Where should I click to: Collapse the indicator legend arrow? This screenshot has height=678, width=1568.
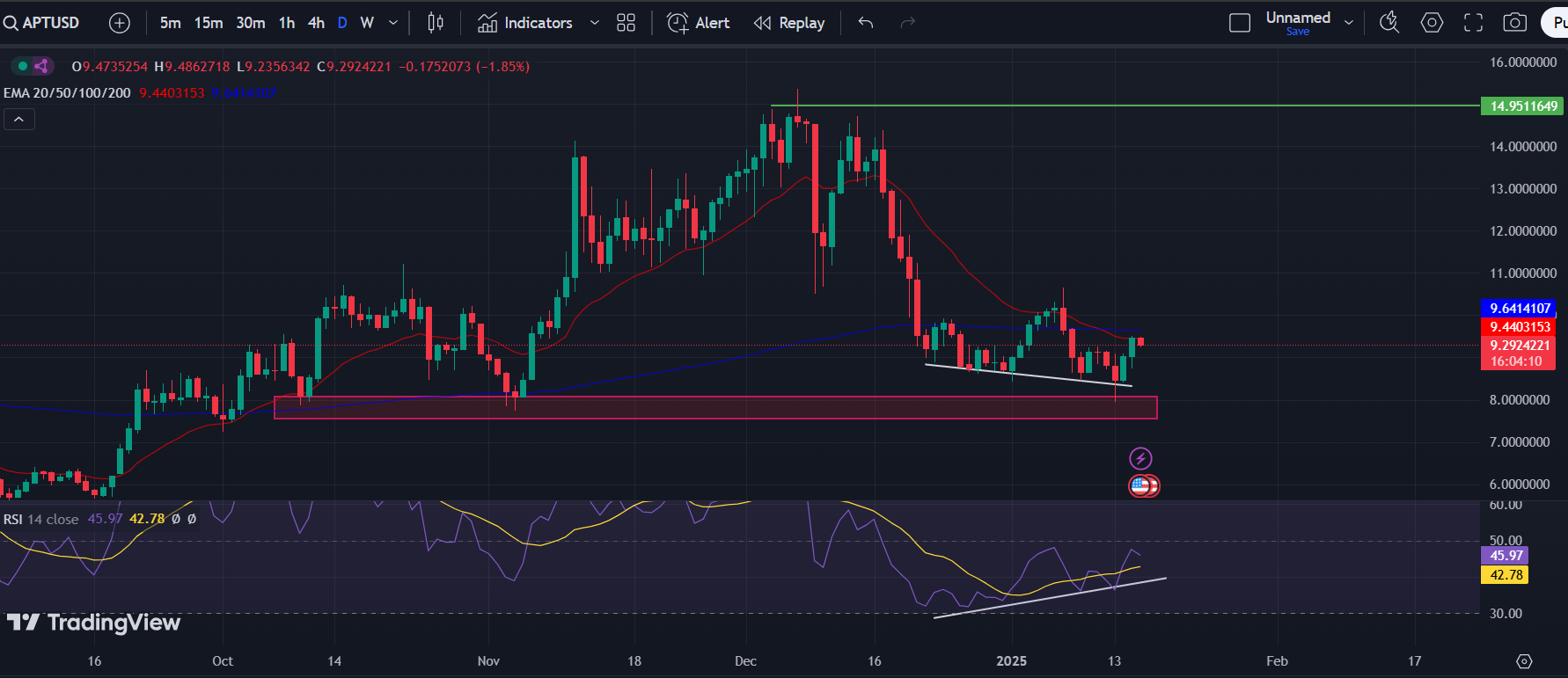point(19,119)
